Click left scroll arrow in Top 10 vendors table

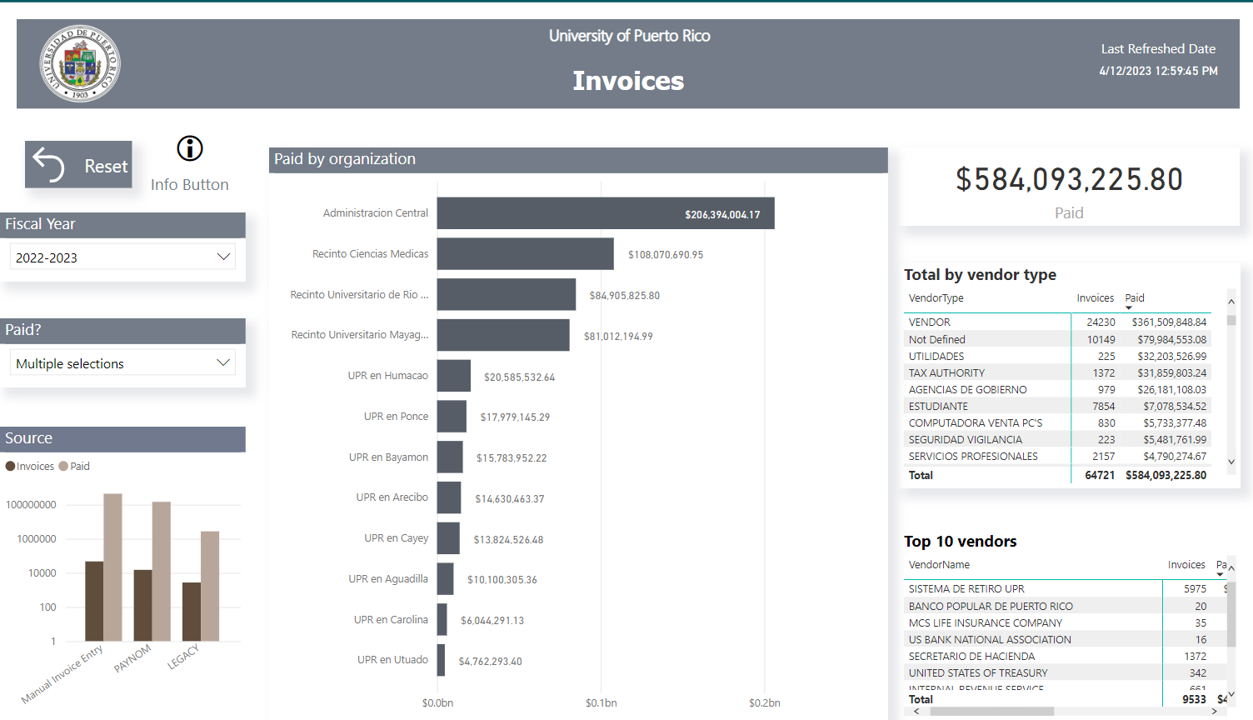pos(917,711)
